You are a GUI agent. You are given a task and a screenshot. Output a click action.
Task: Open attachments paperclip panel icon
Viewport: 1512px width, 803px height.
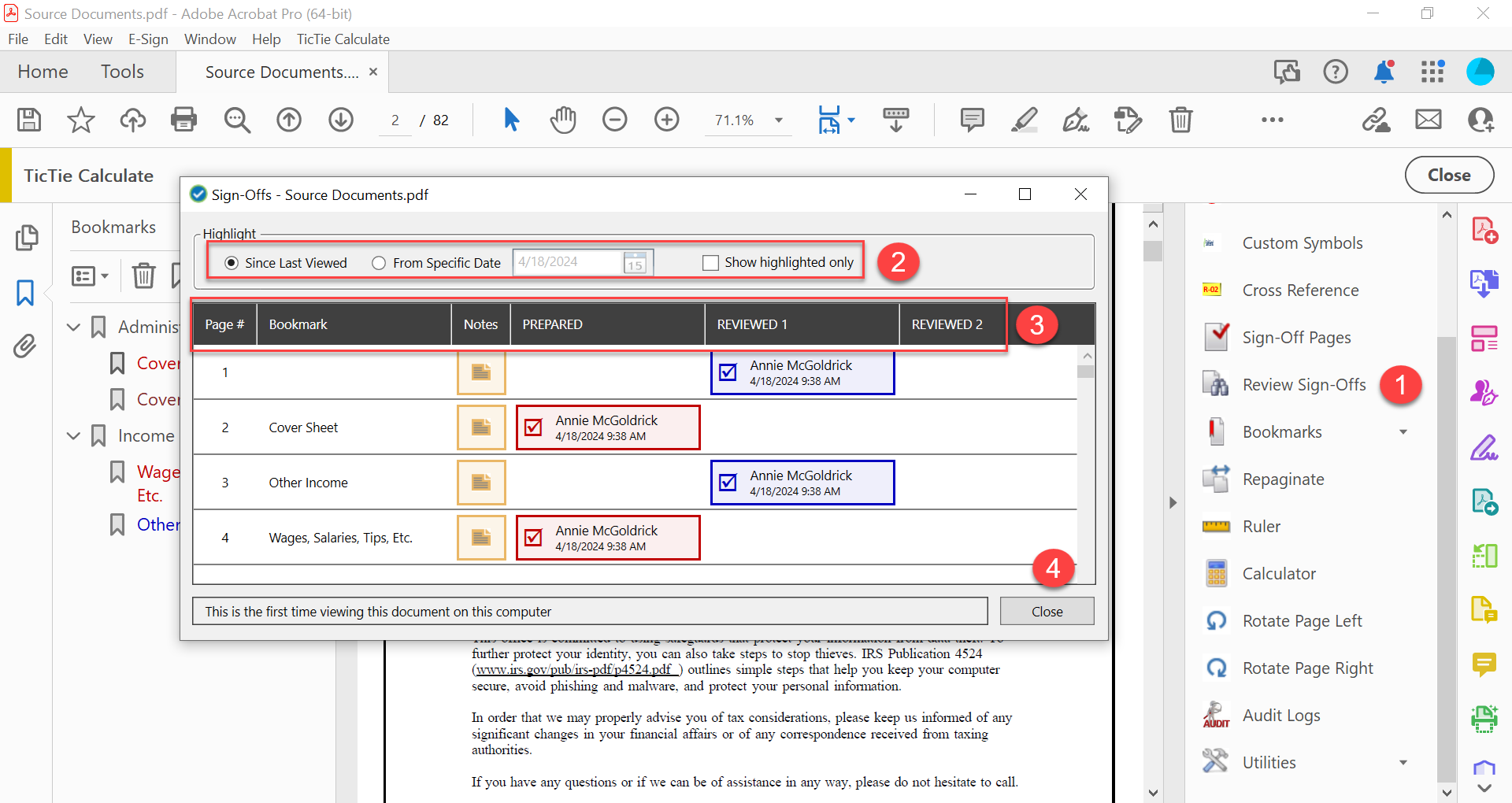click(25, 346)
